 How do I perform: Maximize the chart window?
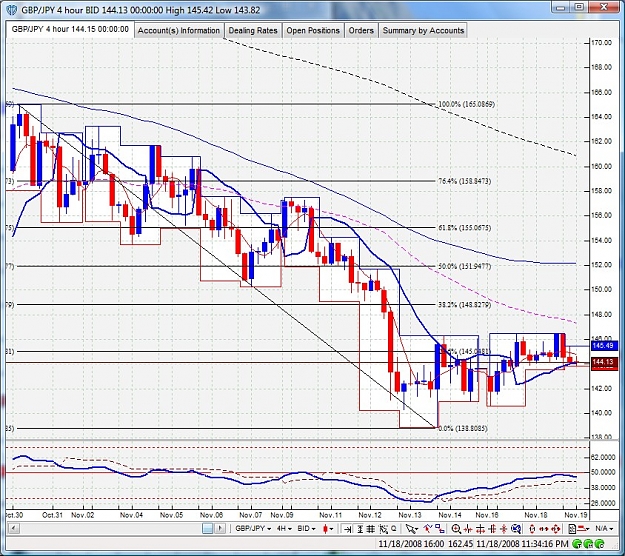(580, 7)
